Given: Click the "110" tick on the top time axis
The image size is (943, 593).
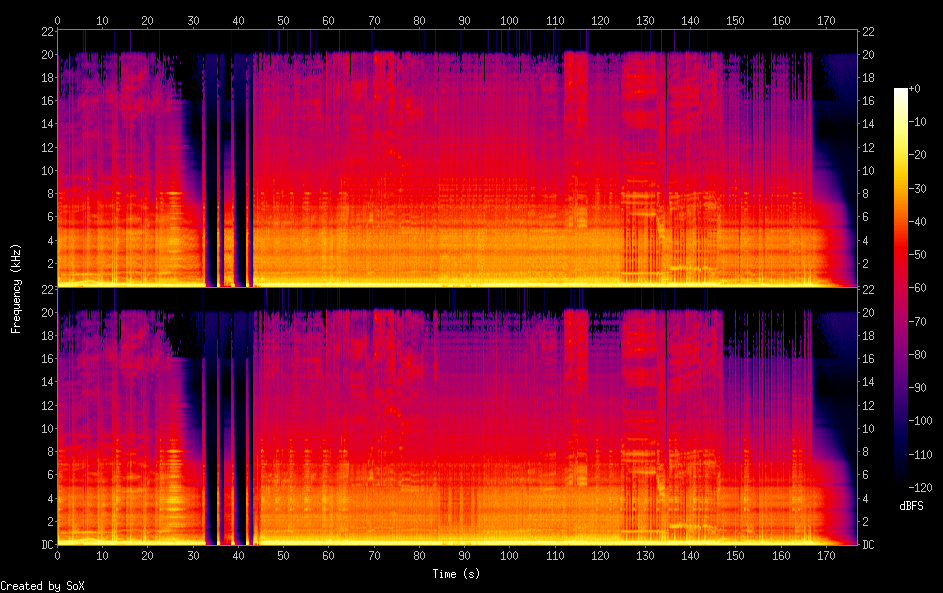Looking at the screenshot, I should point(555,20).
